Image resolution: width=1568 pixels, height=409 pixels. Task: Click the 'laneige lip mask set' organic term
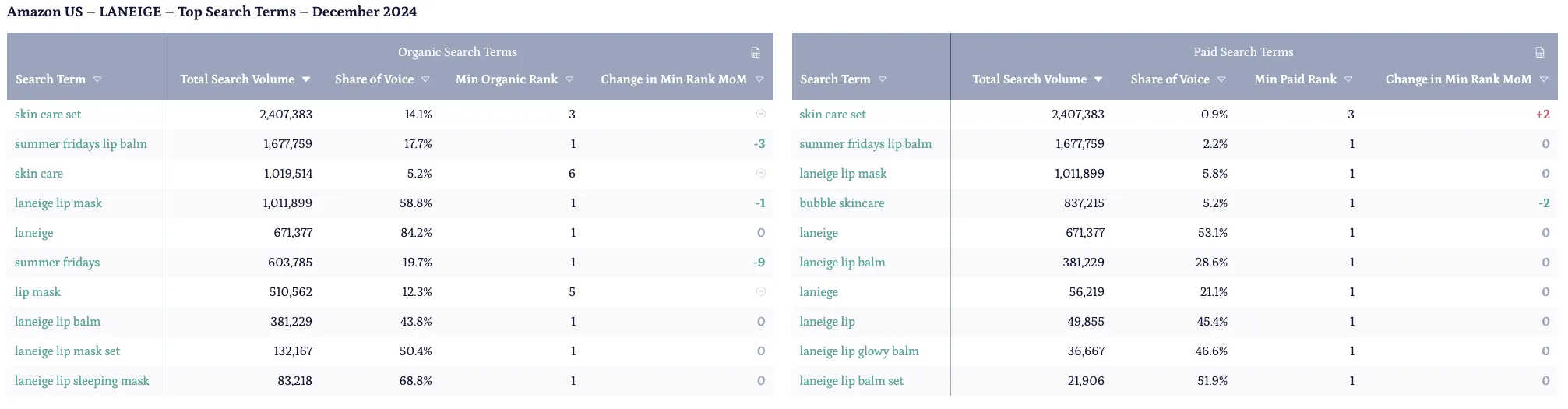point(67,351)
